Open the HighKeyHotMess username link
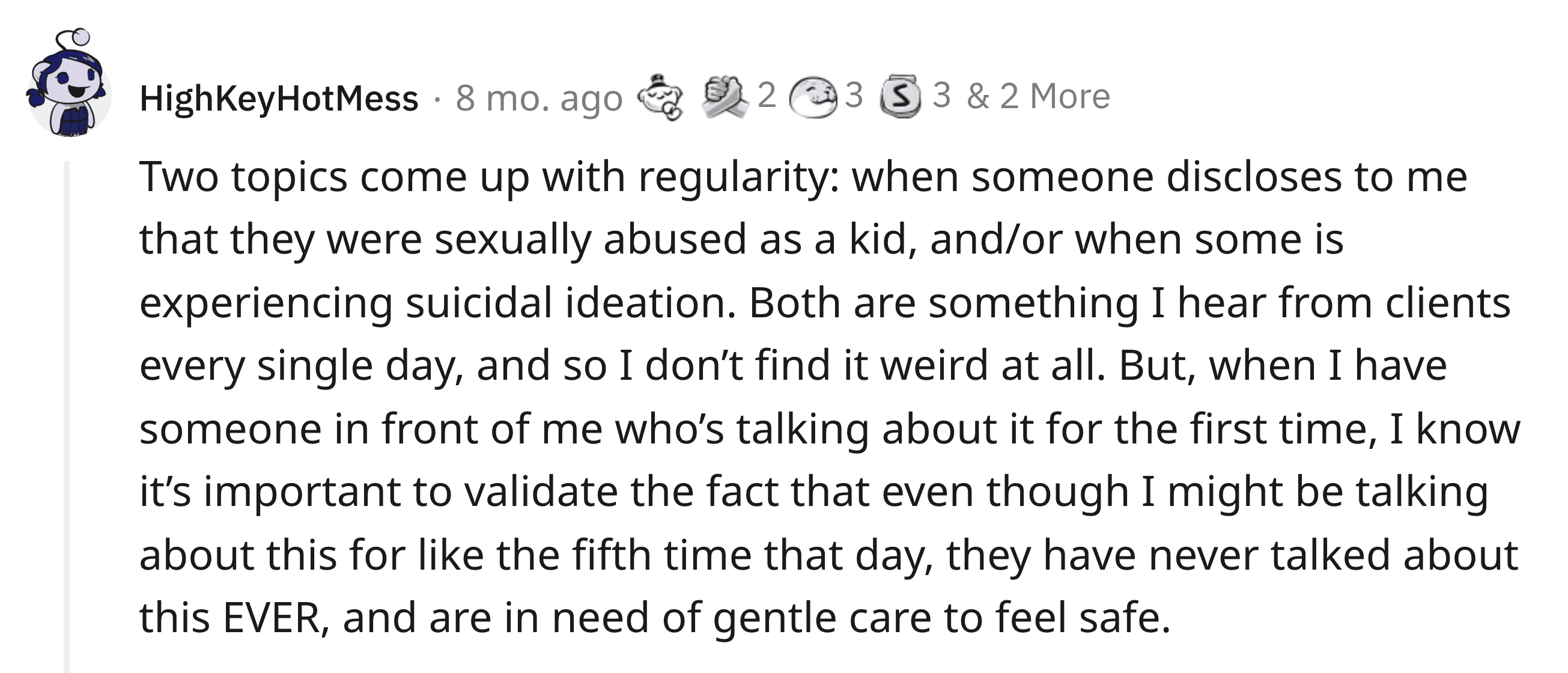This screenshot has height=673, width=1568. coord(279,99)
